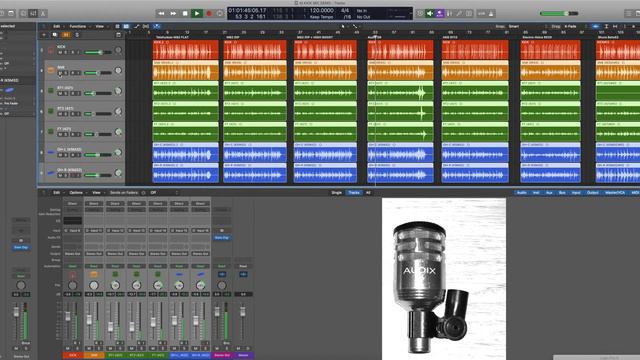
Task: Open the mixer View menu
Action: 96,193
